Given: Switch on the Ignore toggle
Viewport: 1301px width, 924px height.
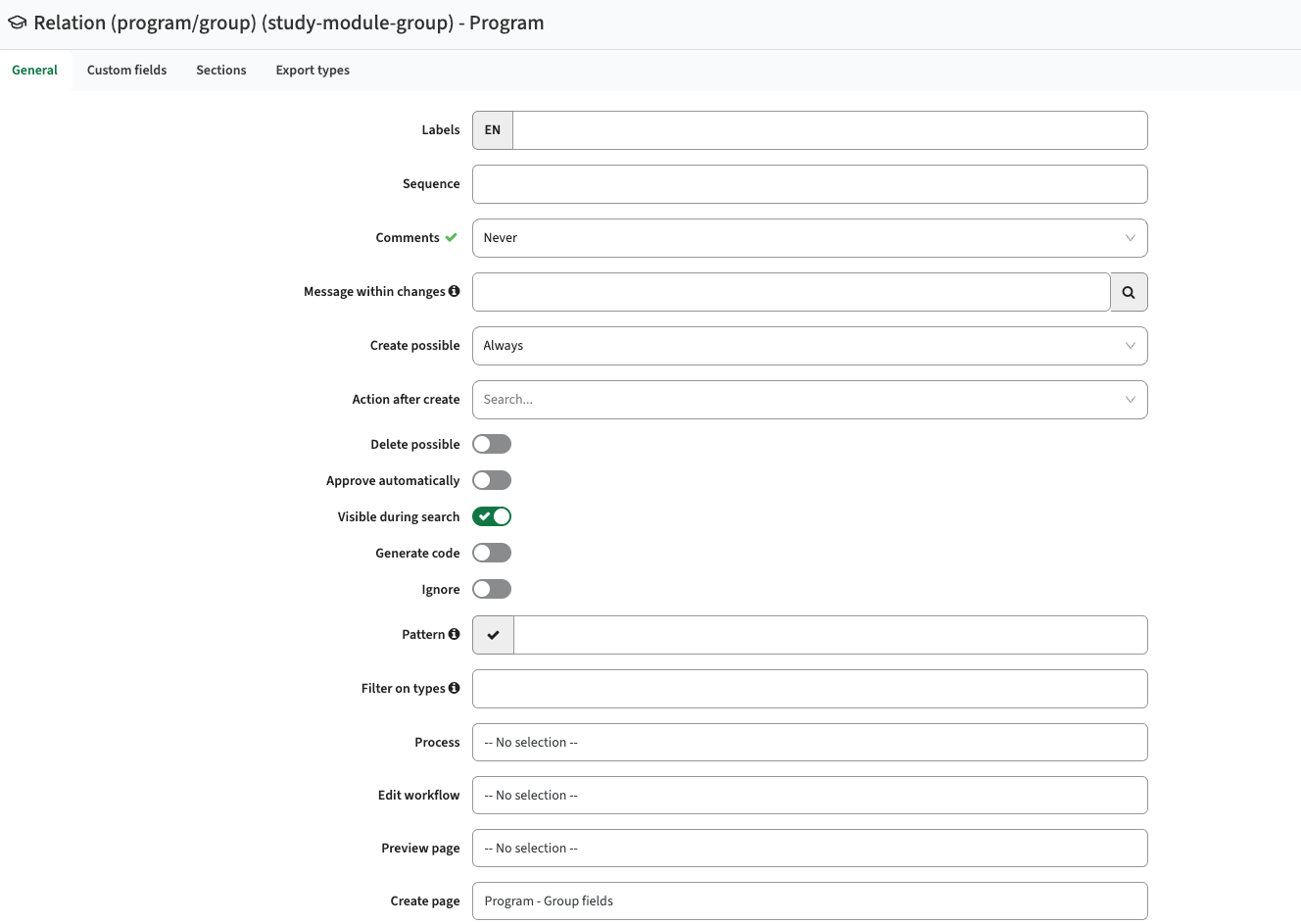Looking at the screenshot, I should click(x=492, y=589).
